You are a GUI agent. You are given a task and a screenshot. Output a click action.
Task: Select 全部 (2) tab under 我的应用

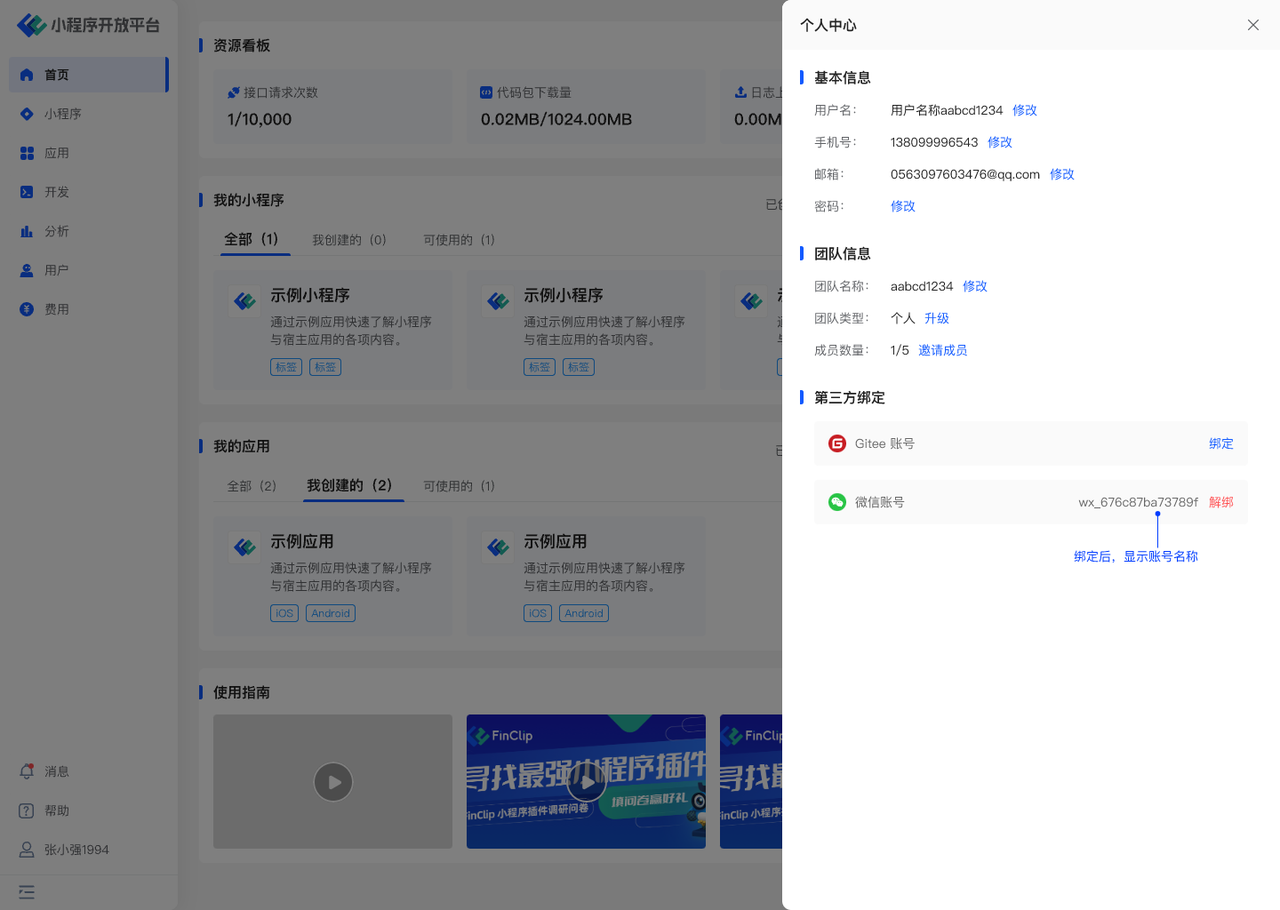251,486
